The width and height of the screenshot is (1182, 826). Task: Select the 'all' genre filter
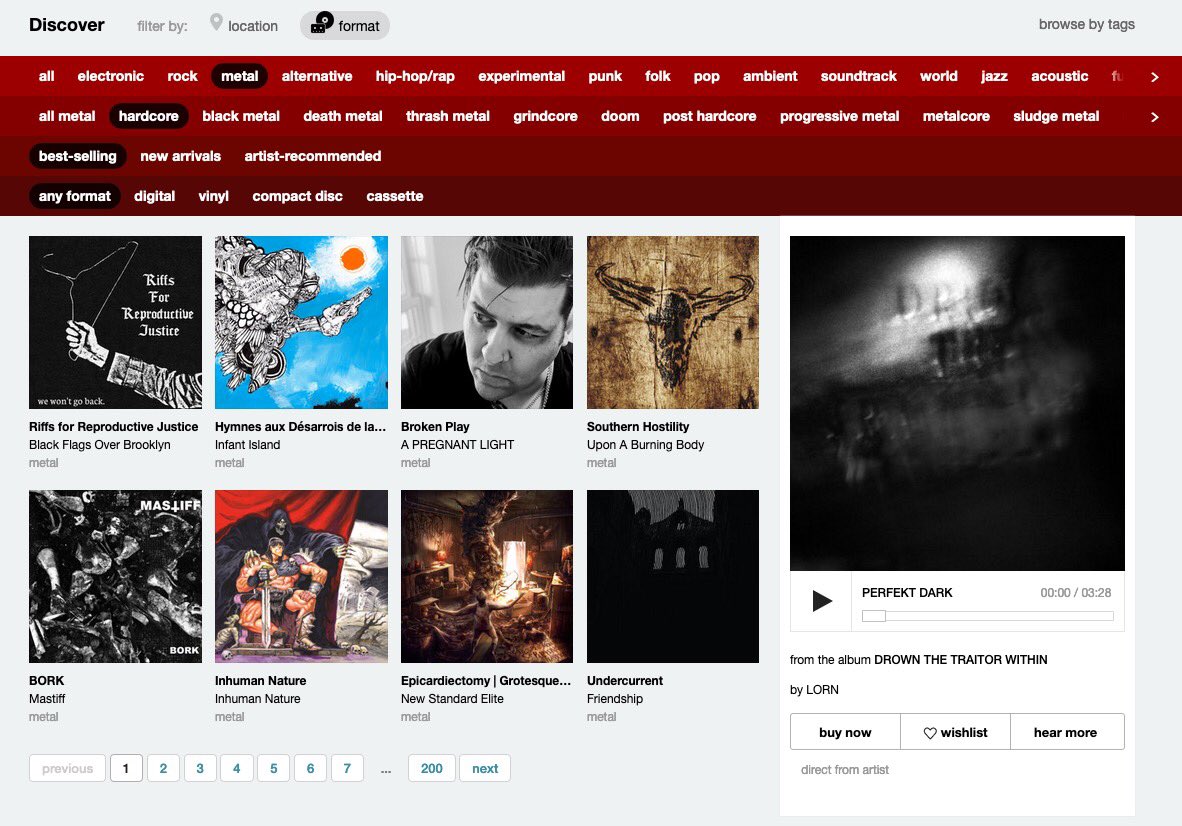tap(47, 76)
